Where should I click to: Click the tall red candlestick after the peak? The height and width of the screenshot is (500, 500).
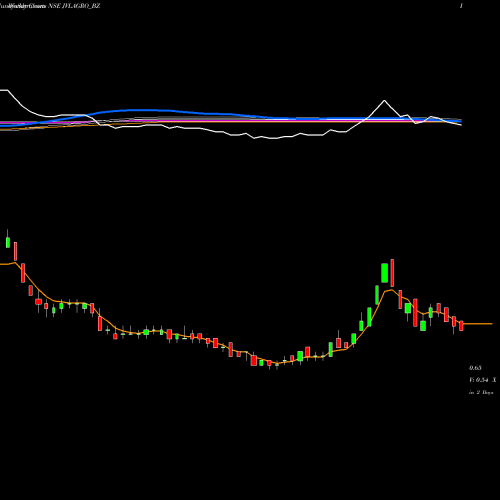point(392,273)
